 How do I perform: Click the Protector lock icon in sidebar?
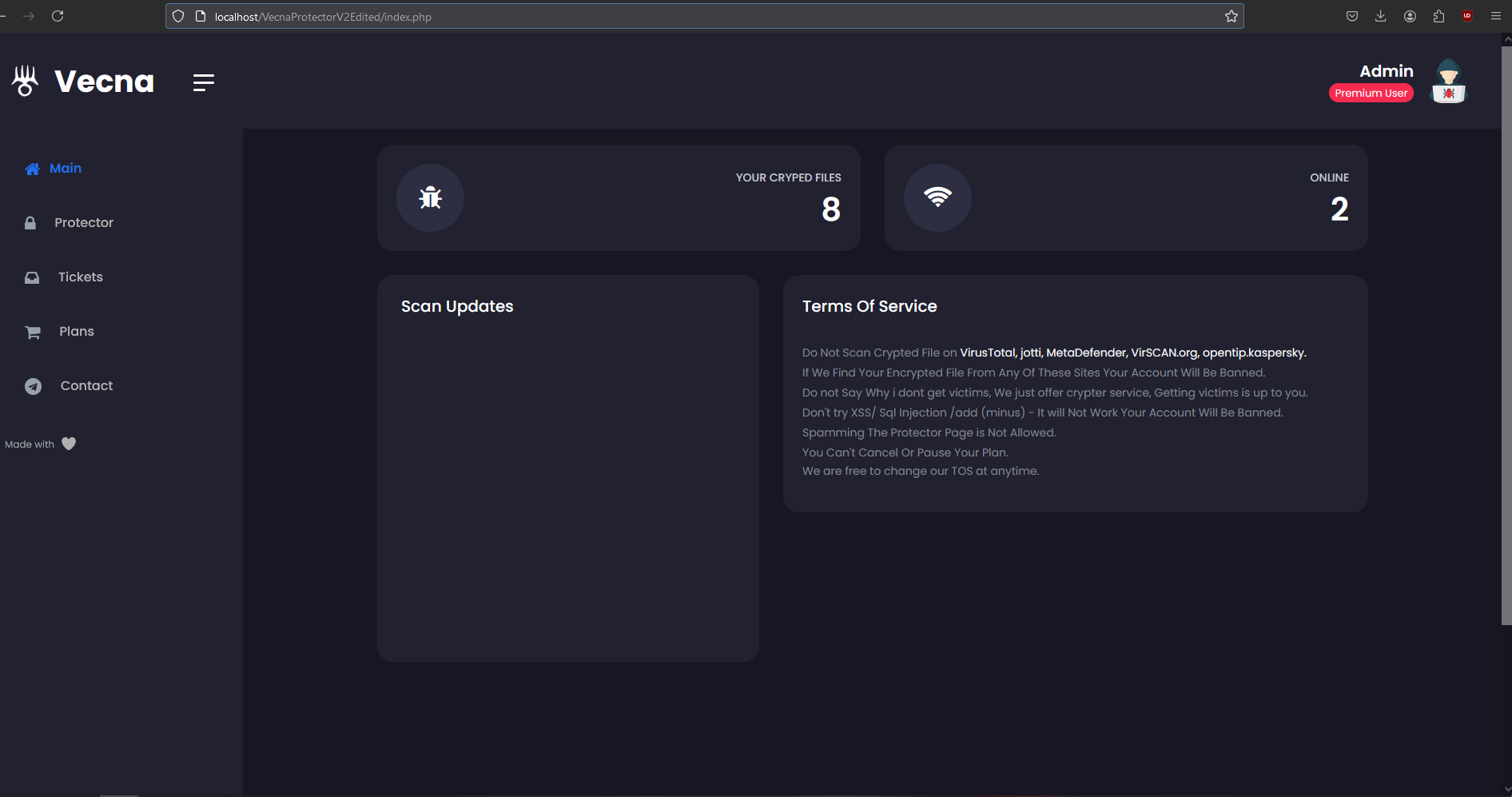tap(30, 223)
